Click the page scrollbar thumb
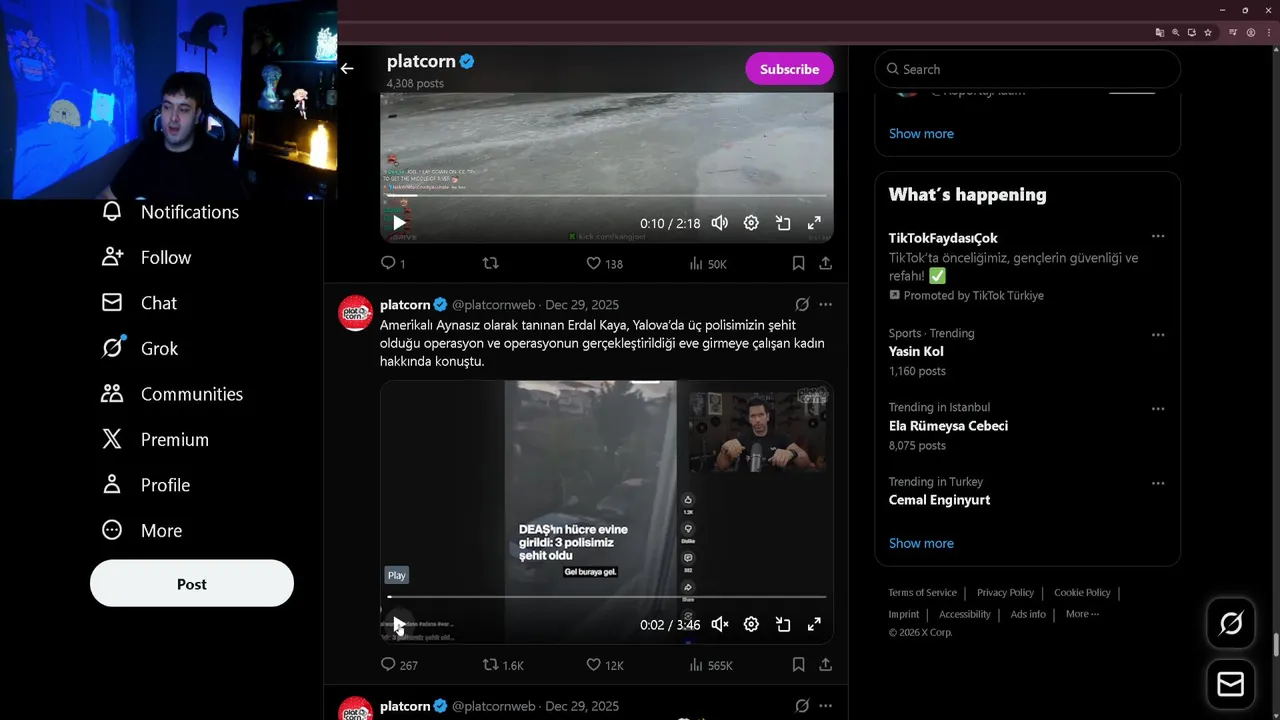The height and width of the screenshot is (720, 1280). coord(1275,645)
